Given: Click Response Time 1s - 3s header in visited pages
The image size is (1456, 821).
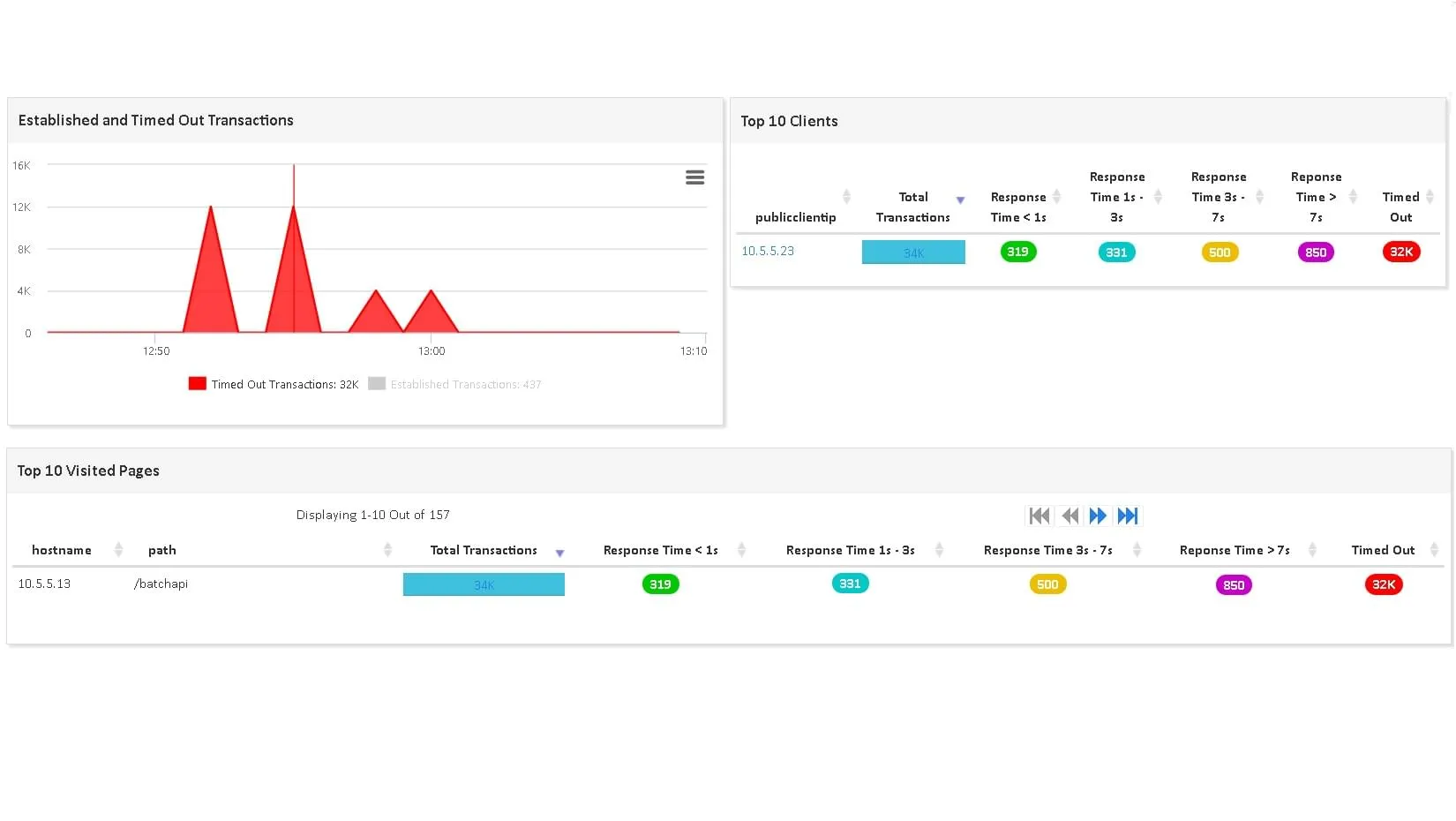Looking at the screenshot, I should click(850, 550).
